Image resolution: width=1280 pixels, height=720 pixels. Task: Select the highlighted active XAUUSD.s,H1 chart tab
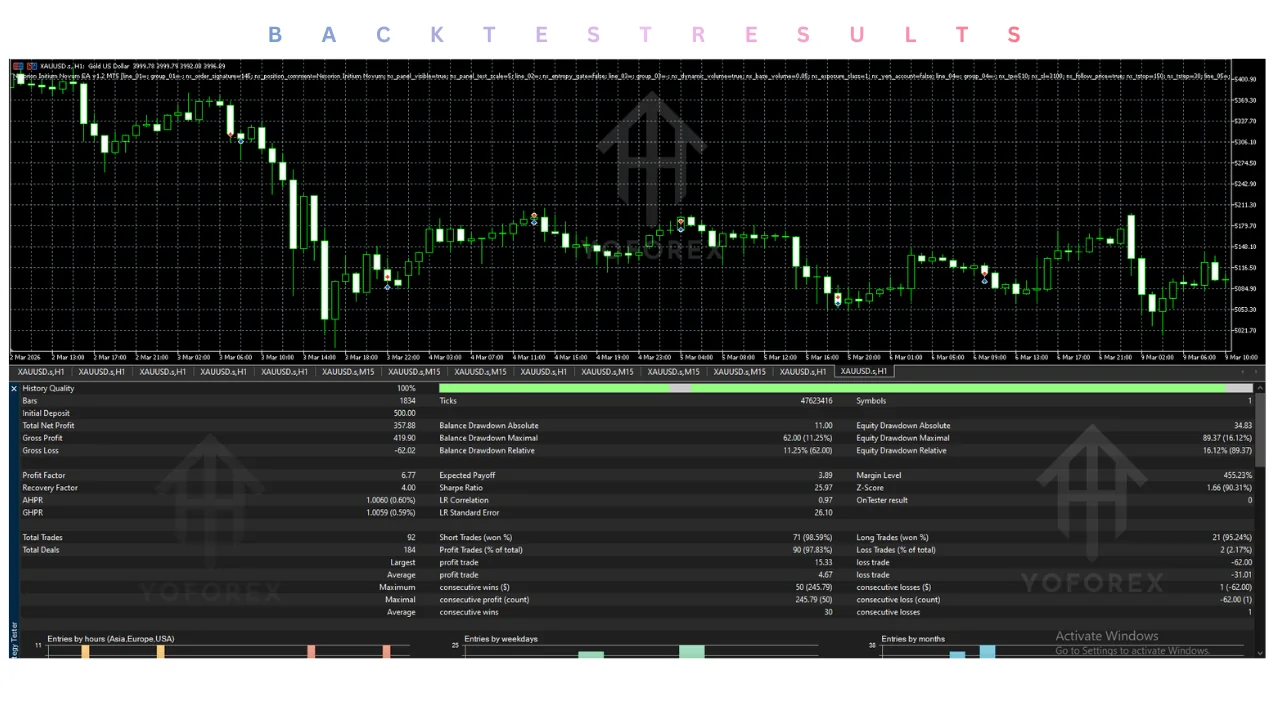(864, 371)
